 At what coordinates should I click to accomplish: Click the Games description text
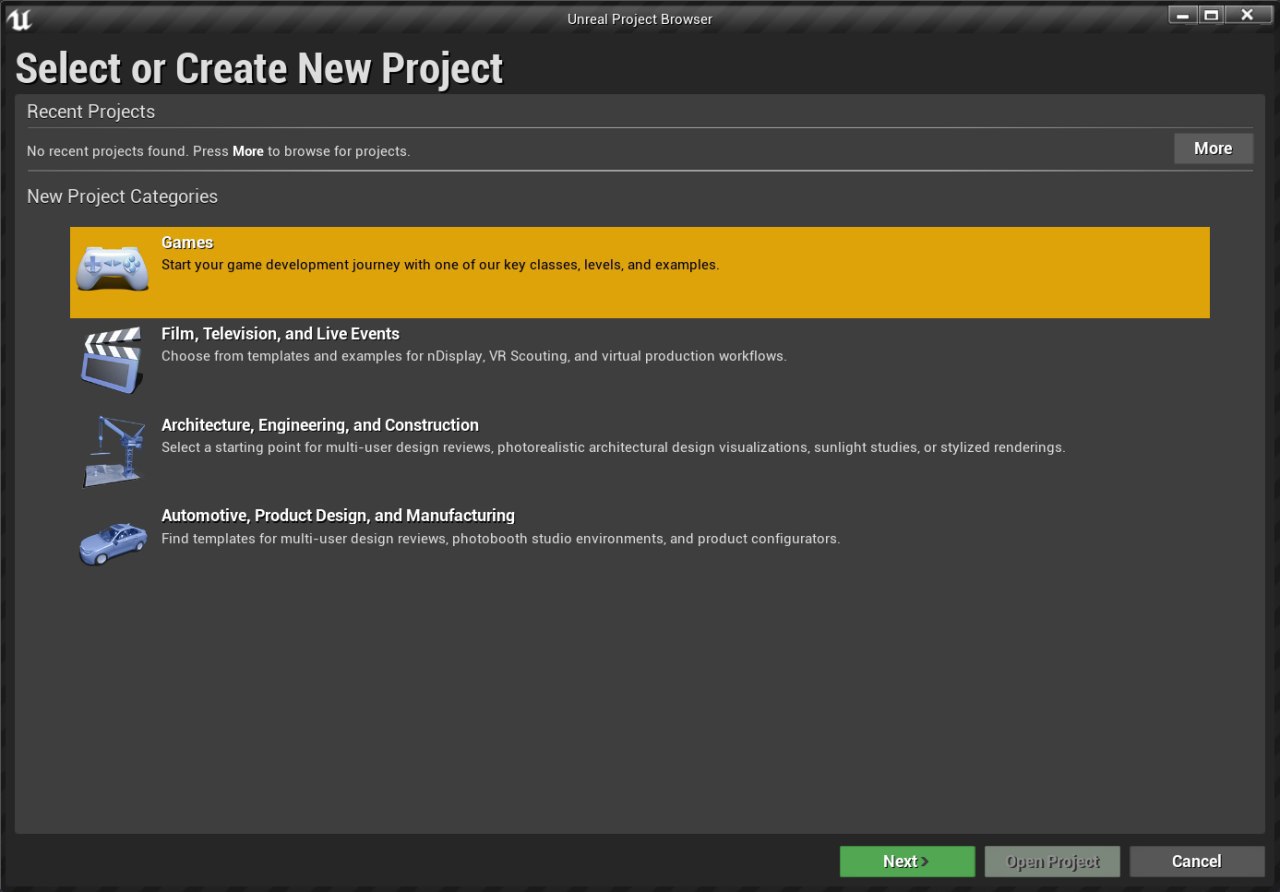[x=440, y=265]
